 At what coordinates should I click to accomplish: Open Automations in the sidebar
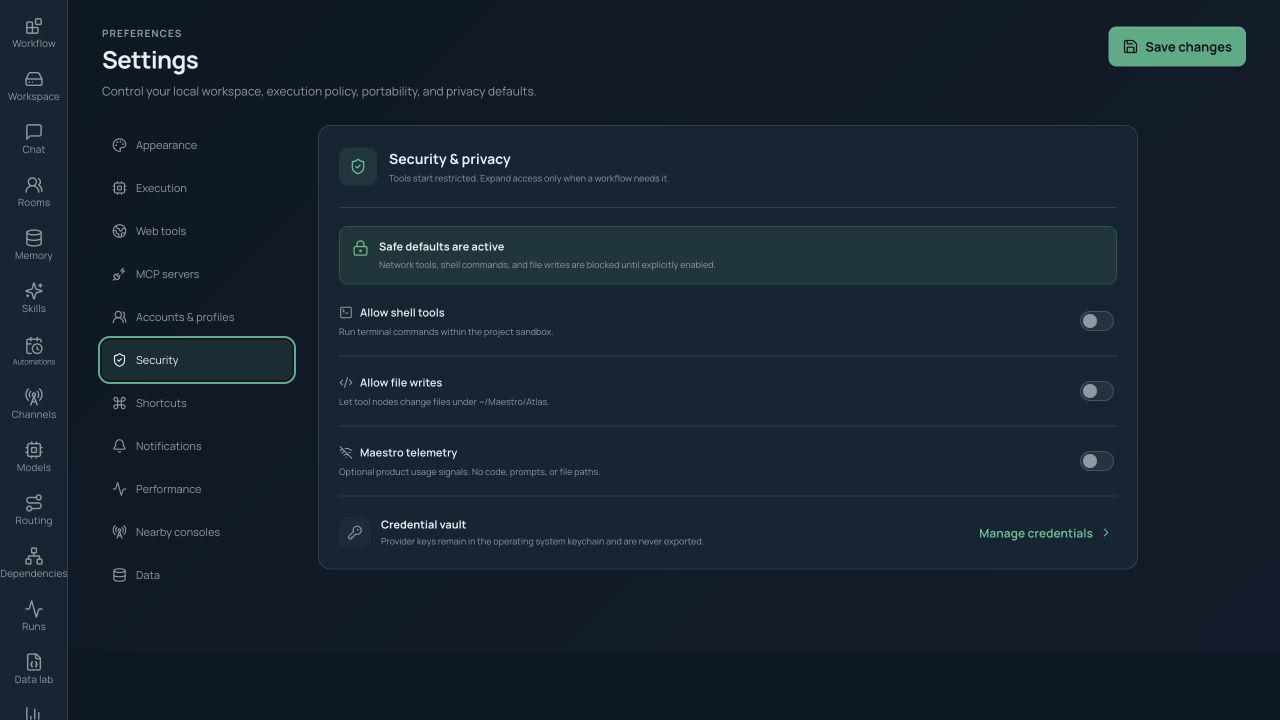click(x=33, y=351)
